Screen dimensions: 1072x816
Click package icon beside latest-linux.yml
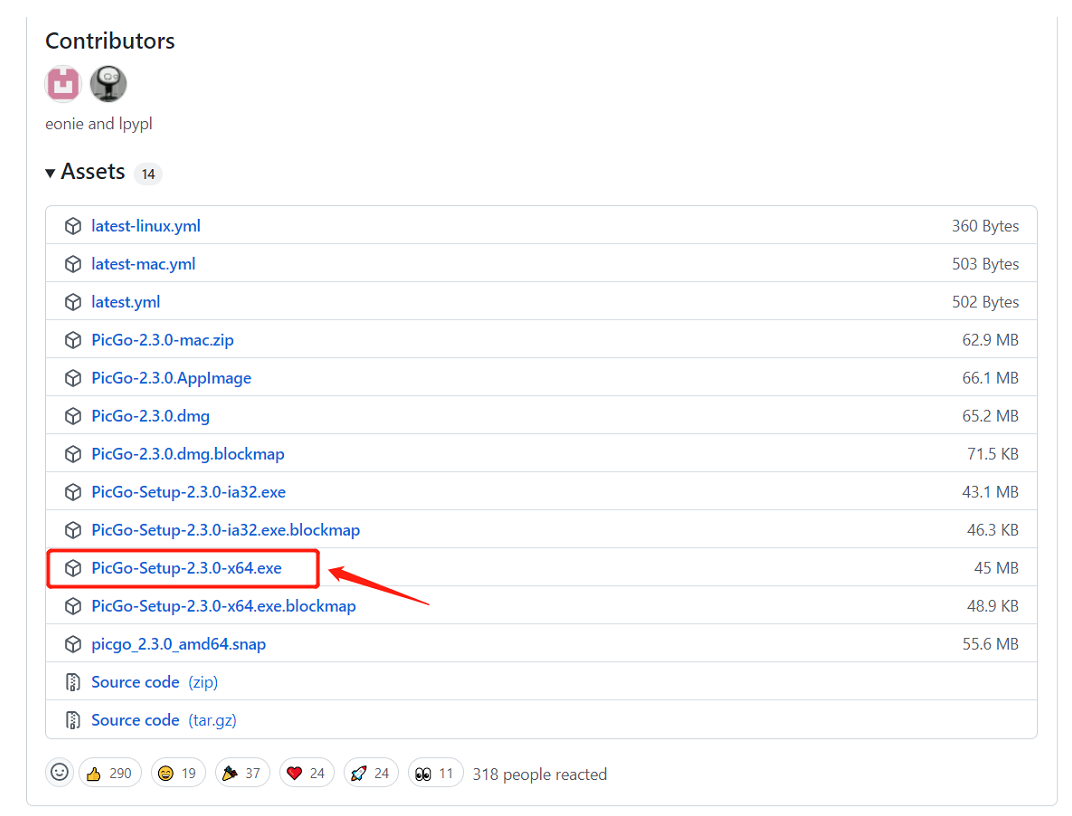[72, 226]
